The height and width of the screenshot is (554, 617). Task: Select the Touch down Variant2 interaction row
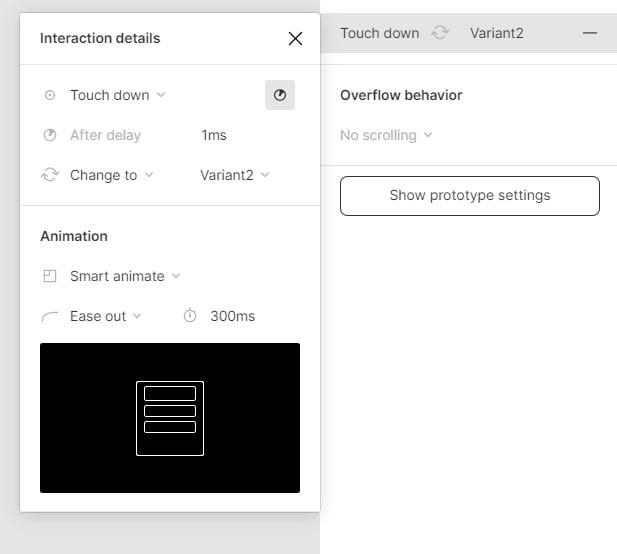(468, 33)
